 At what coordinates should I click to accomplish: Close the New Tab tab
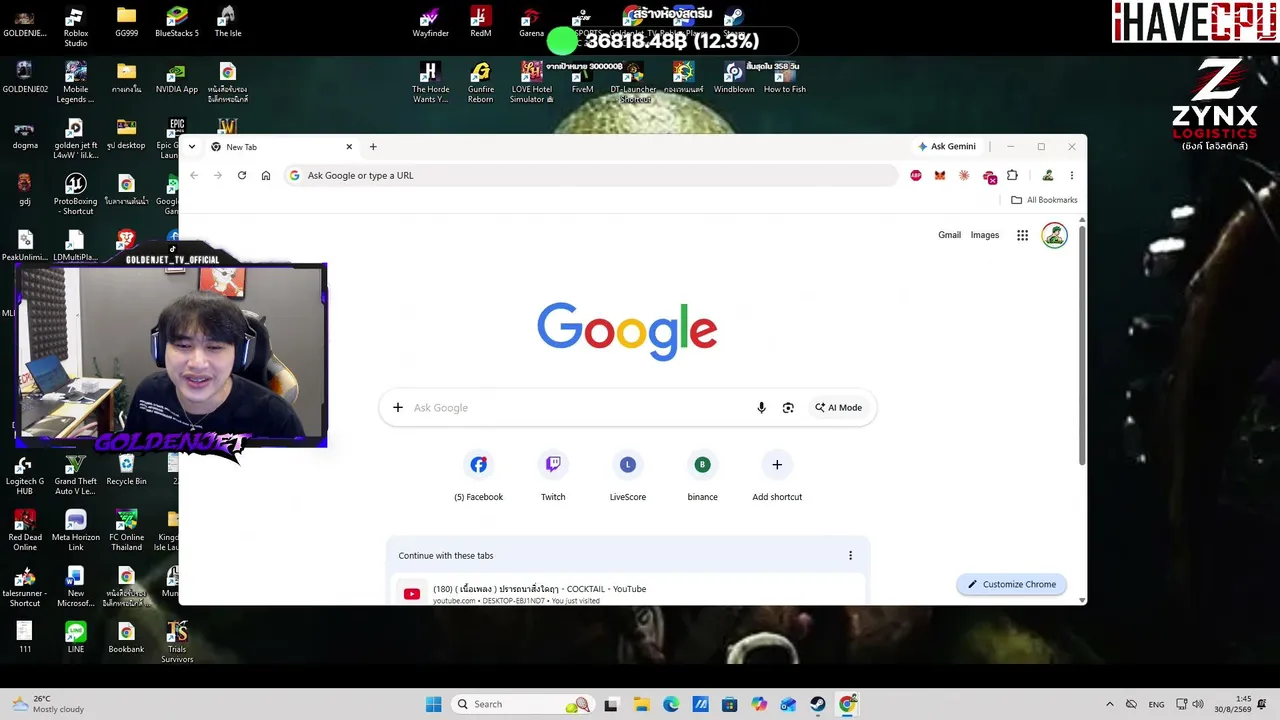point(349,147)
